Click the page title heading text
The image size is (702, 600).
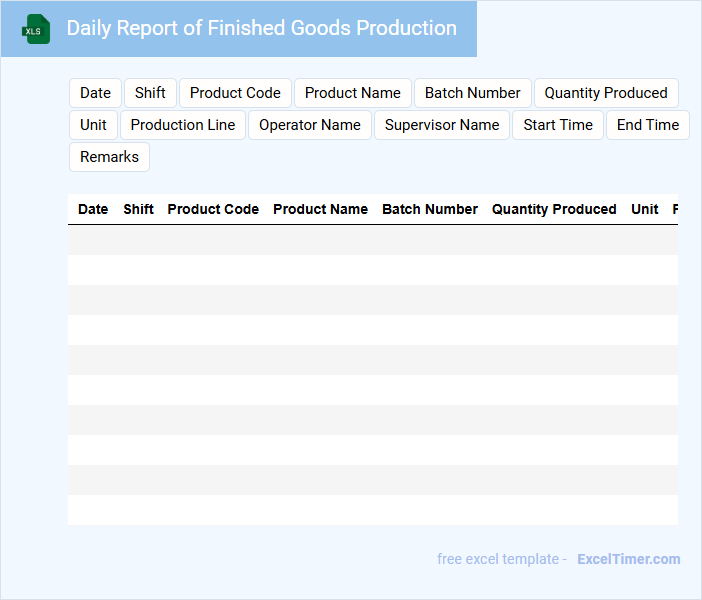261,28
